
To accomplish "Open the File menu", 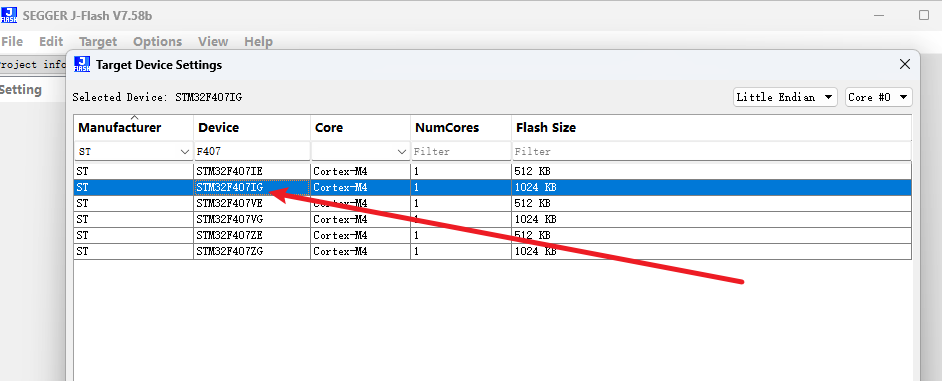I will [x=12, y=41].
